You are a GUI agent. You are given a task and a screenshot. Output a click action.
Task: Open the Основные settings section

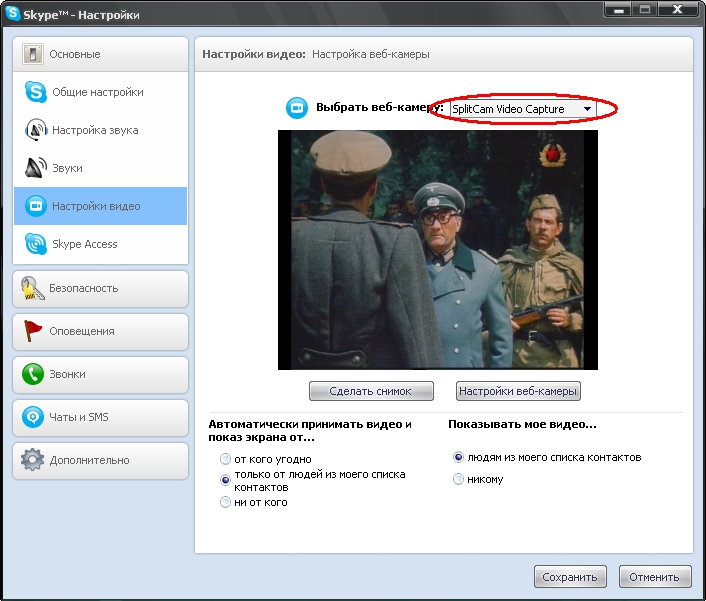[100, 54]
